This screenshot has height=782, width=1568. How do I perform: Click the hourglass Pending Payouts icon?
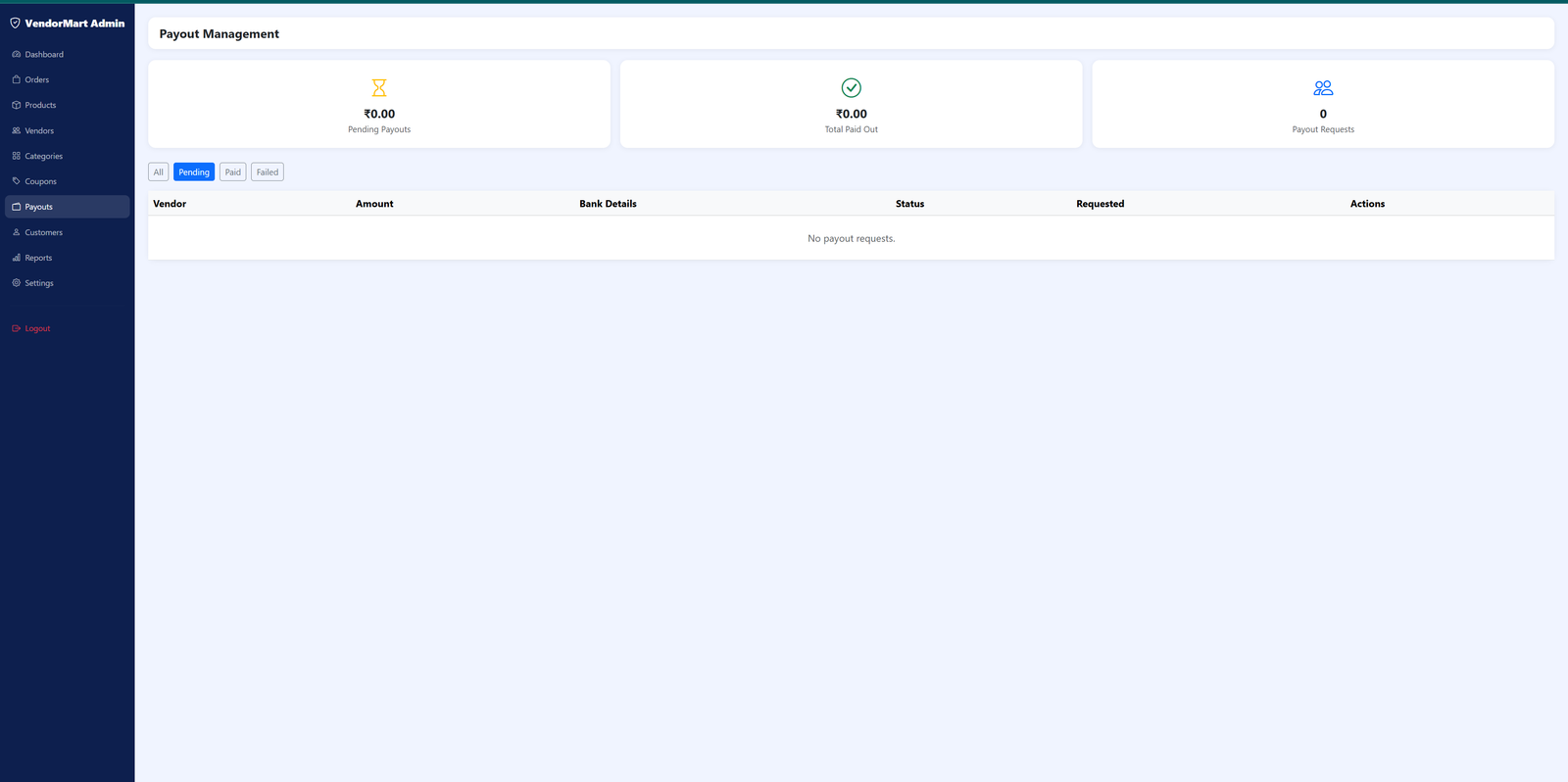tap(379, 88)
